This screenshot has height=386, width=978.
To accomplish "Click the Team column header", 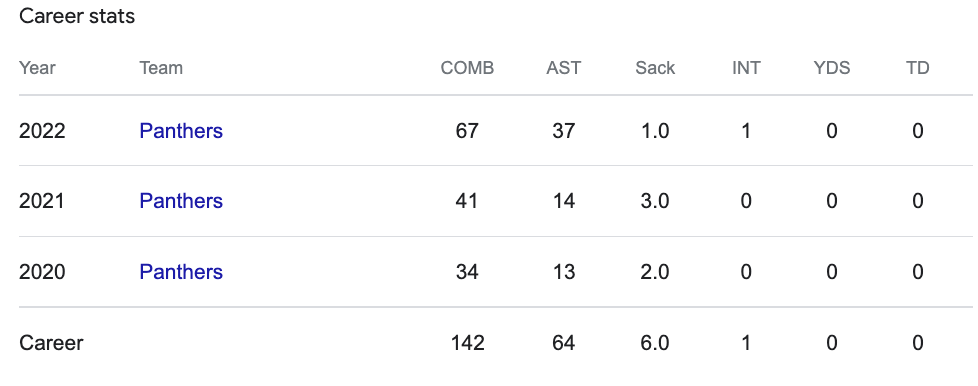I will pos(161,68).
